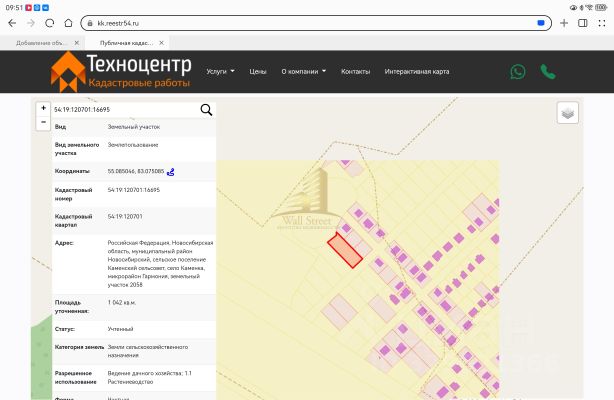Zoom in the map with plus button
This screenshot has height=400, width=614.
[43, 108]
